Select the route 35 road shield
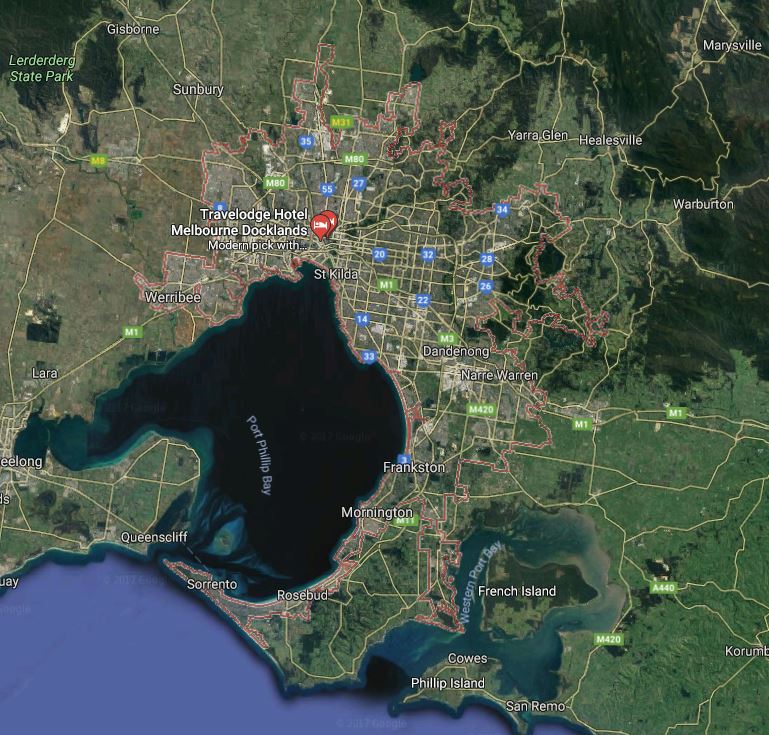 306,142
